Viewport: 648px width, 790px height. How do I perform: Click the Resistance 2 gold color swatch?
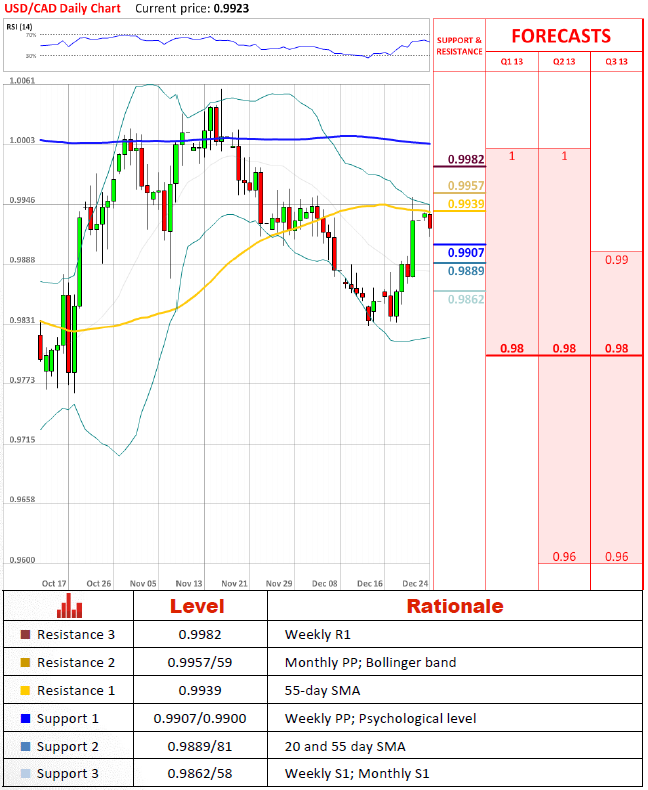click(x=25, y=662)
